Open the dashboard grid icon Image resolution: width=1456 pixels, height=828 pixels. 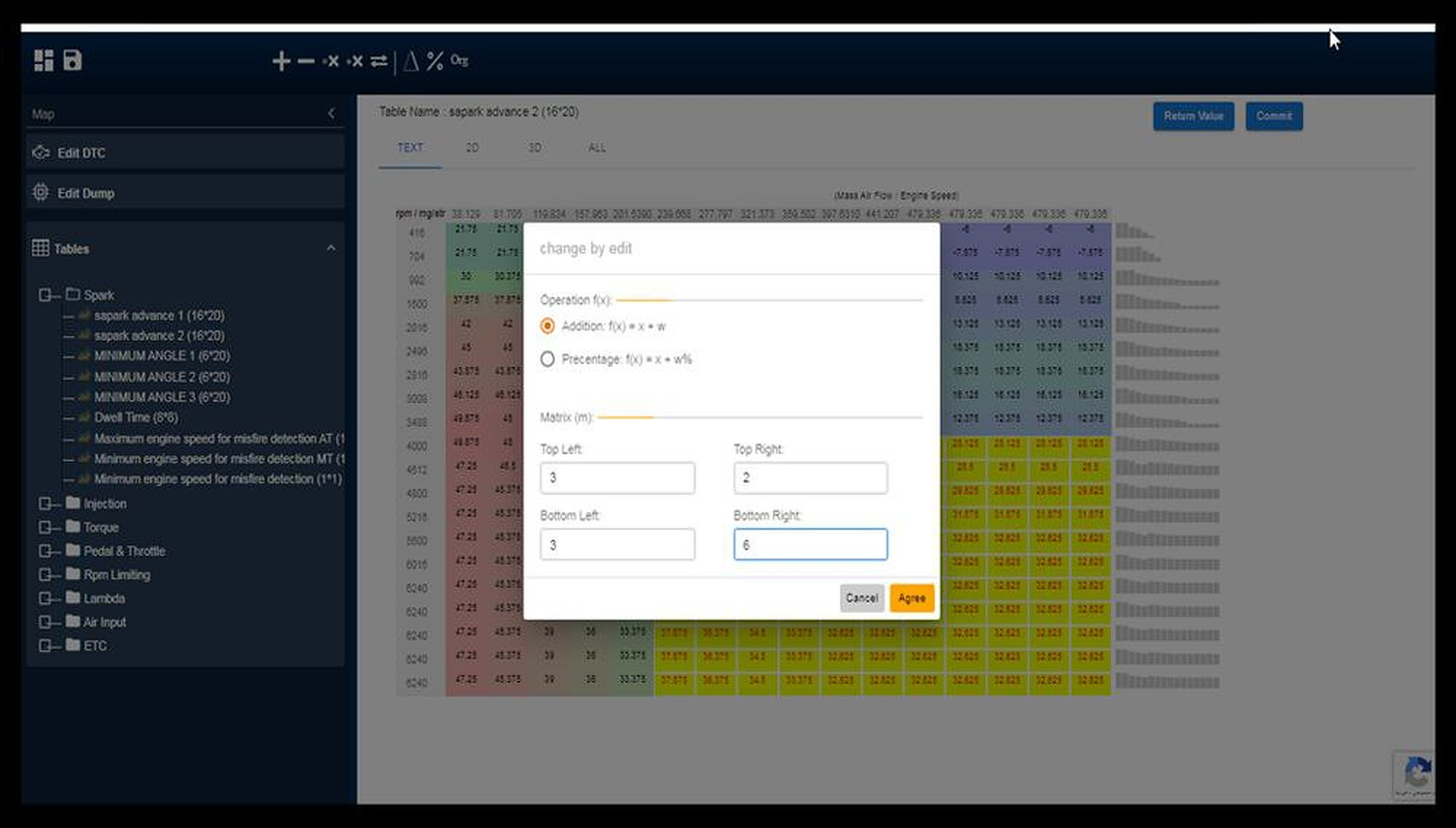43,61
